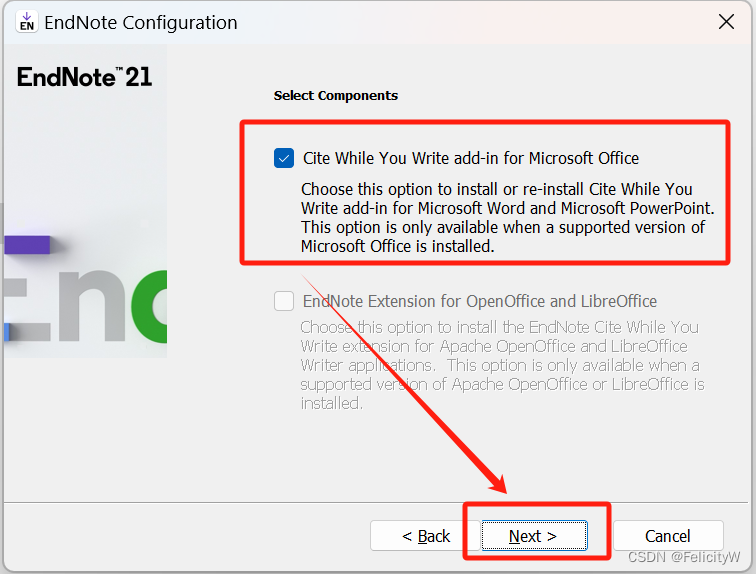
Task: Click the EndNote 21 logo
Action: click(x=84, y=77)
